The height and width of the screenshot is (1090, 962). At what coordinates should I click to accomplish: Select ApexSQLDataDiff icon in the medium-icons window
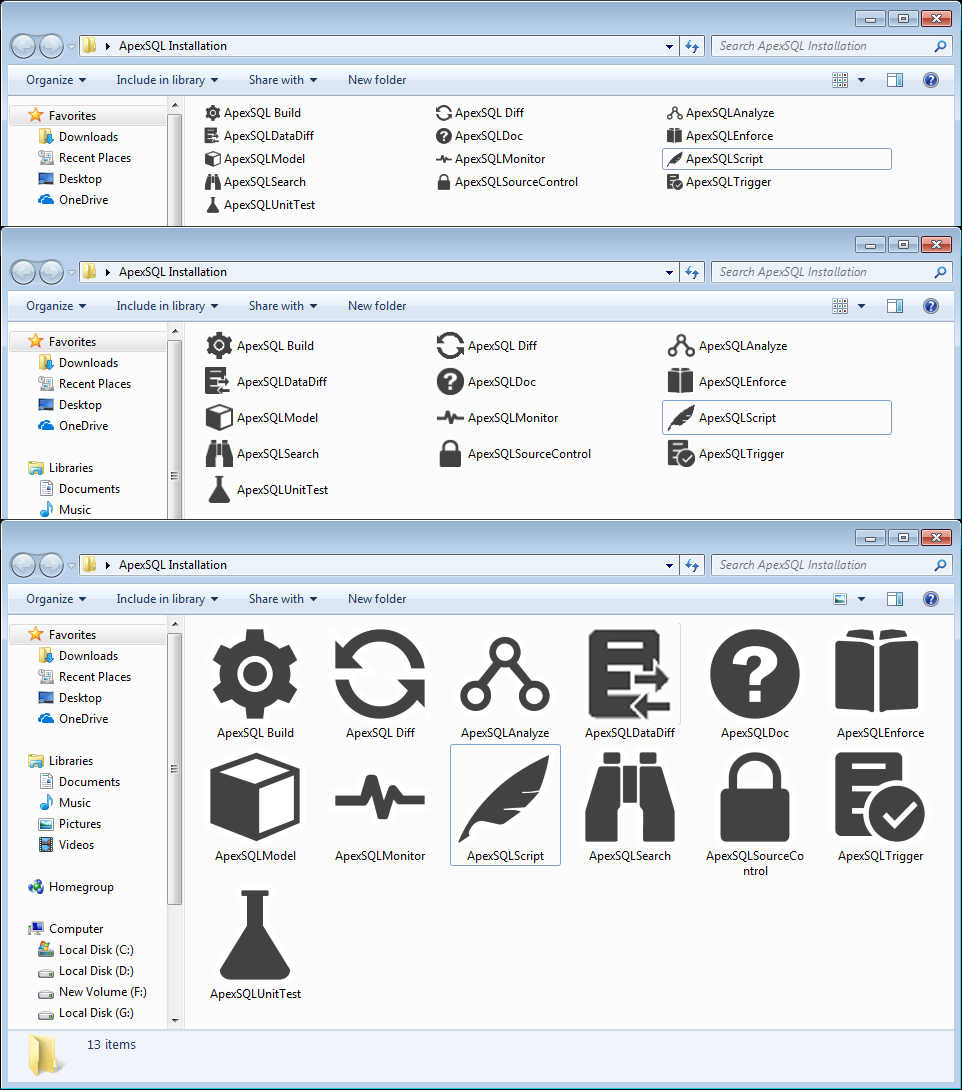(x=218, y=382)
